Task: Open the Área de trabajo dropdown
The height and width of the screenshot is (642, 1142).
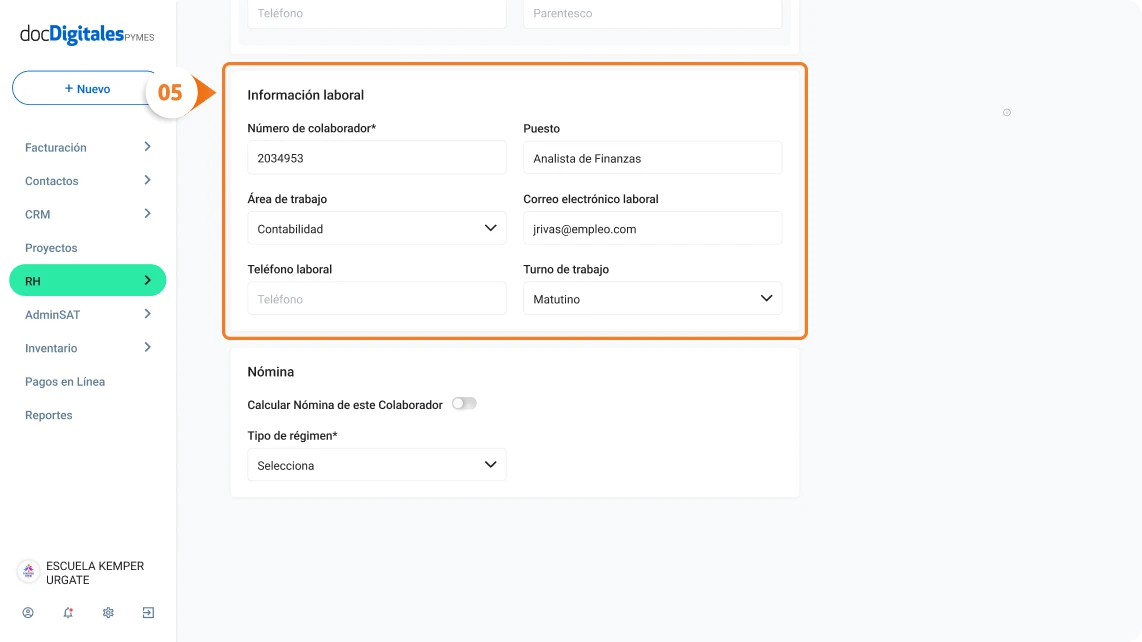Action: pos(377,229)
